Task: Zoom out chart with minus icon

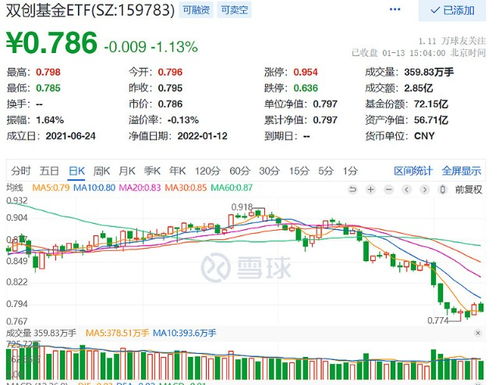Action: 388,190
